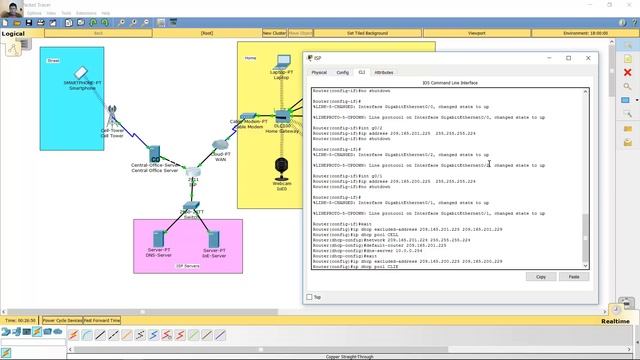640x360 pixels.
Task: Click the Zoom Reset magnifier icon
Action: click(133, 22)
